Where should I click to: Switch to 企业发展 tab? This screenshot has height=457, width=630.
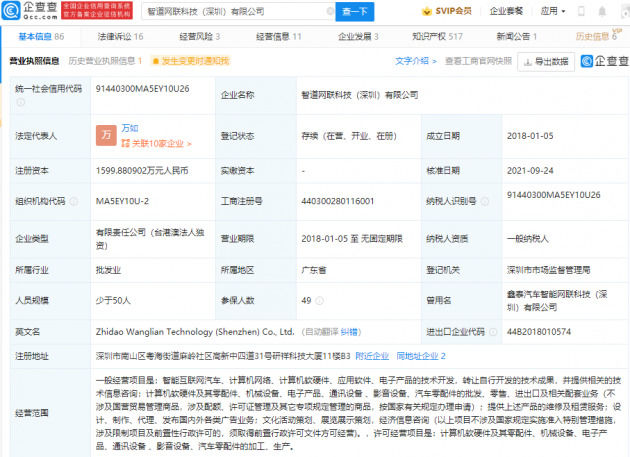[358, 37]
